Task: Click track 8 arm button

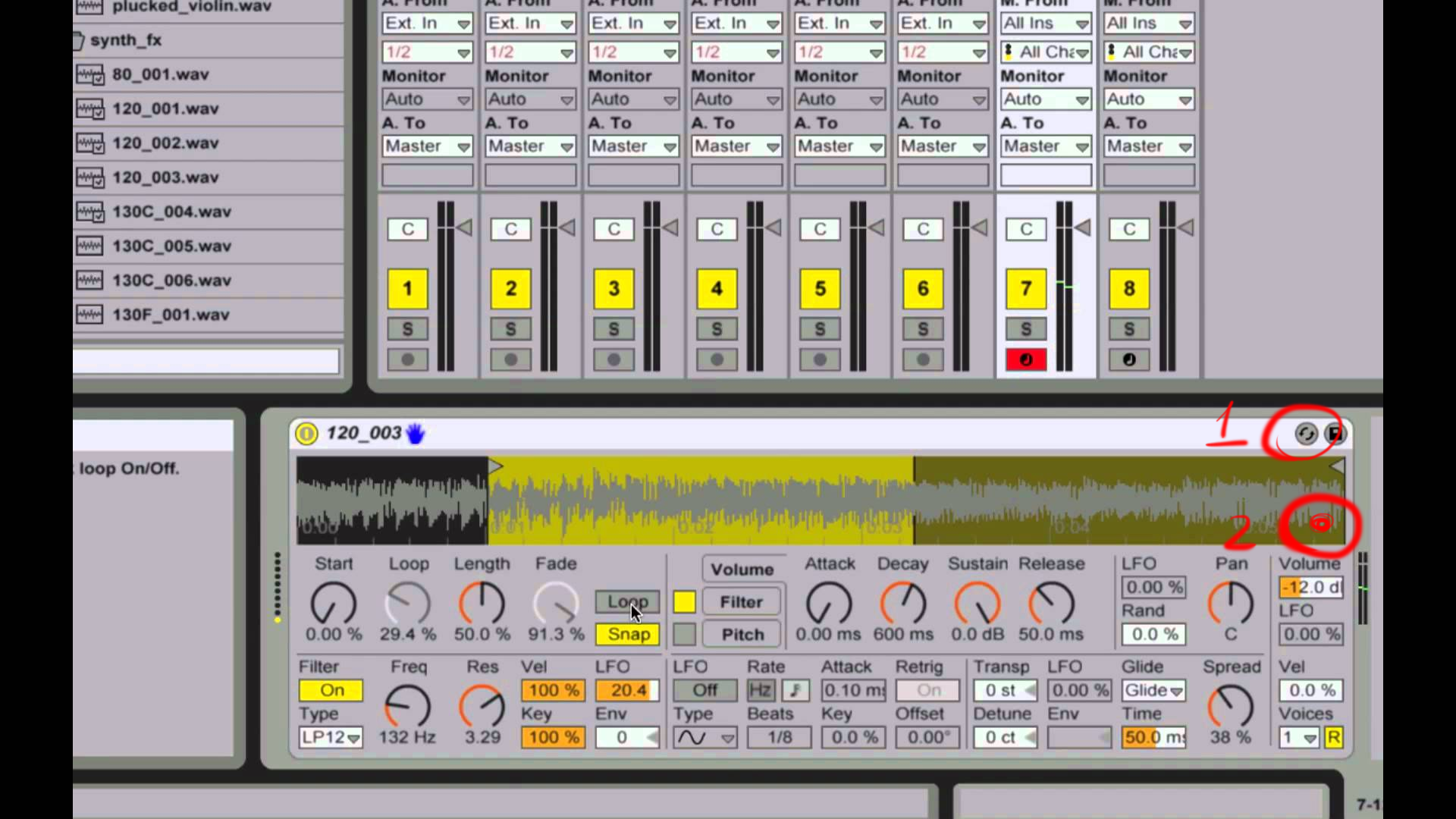Action: pyautogui.click(x=1129, y=360)
